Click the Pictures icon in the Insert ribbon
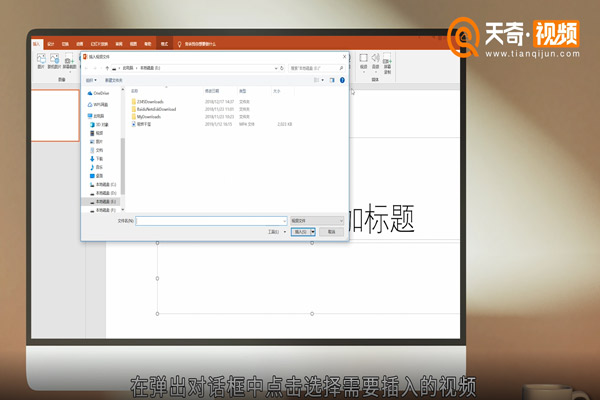This screenshot has height=400, width=600. (x=41, y=59)
